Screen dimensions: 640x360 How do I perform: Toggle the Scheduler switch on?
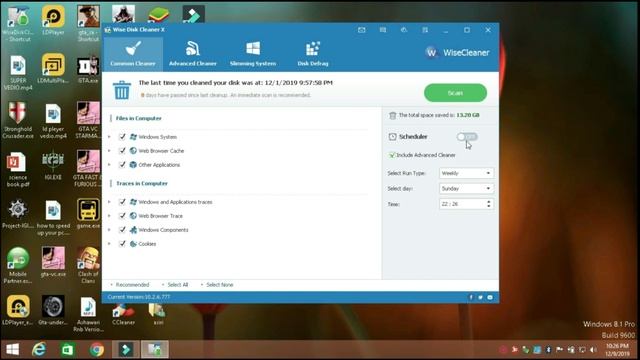pos(467,137)
